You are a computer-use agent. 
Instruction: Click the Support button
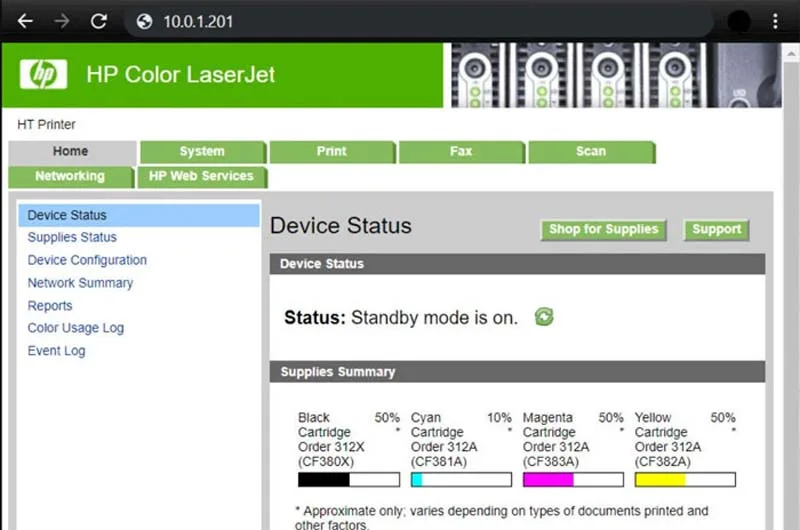[716, 230]
